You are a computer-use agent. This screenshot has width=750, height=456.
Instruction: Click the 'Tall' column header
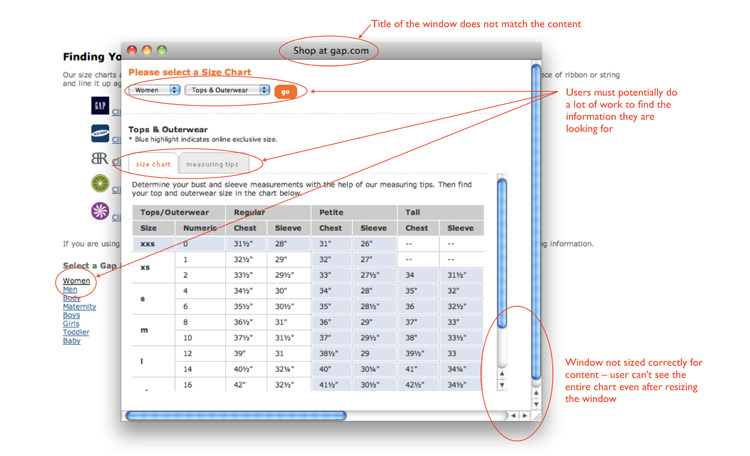coord(441,212)
